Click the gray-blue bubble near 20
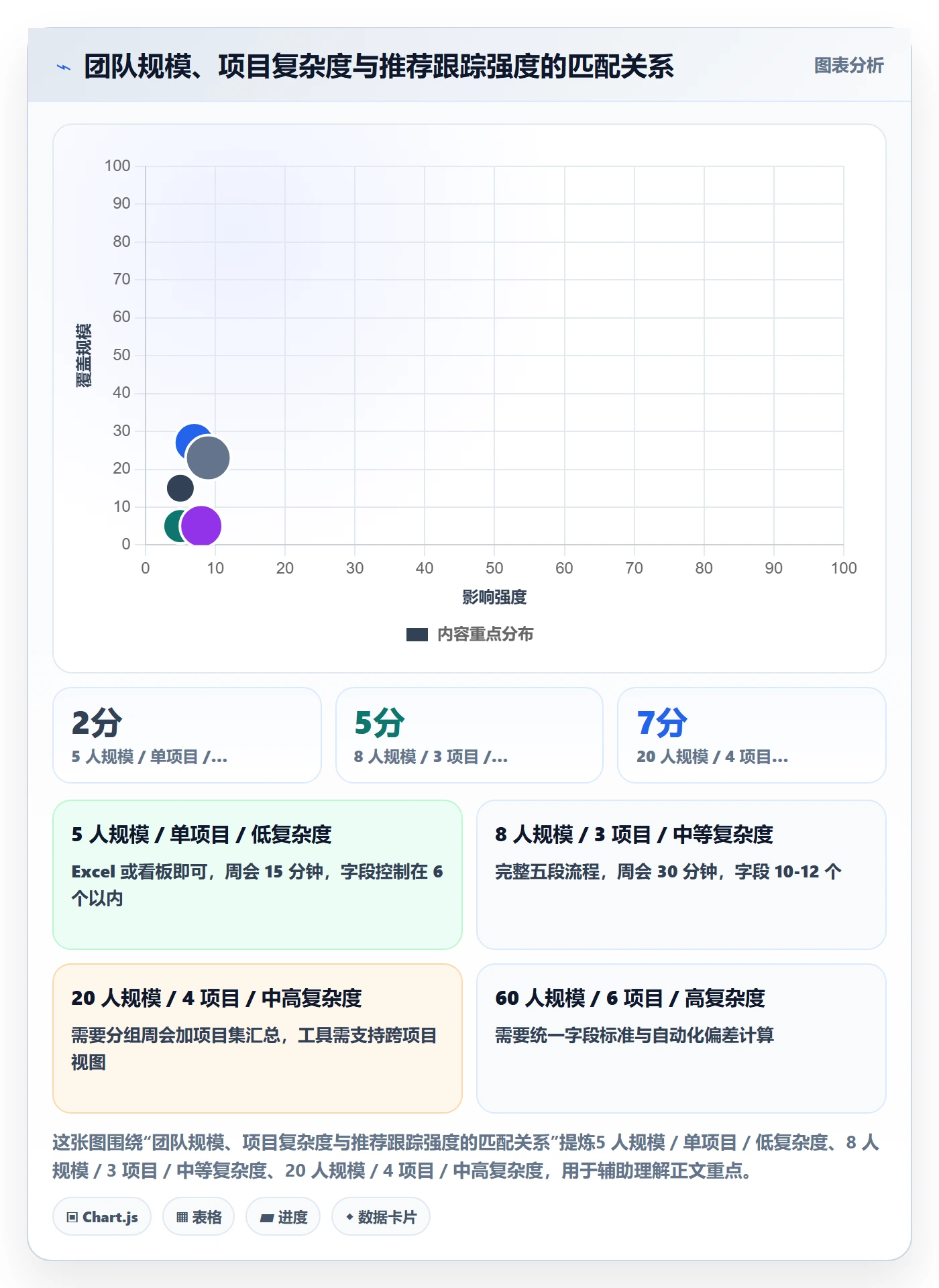This screenshot has height=1288, width=939. click(209, 458)
